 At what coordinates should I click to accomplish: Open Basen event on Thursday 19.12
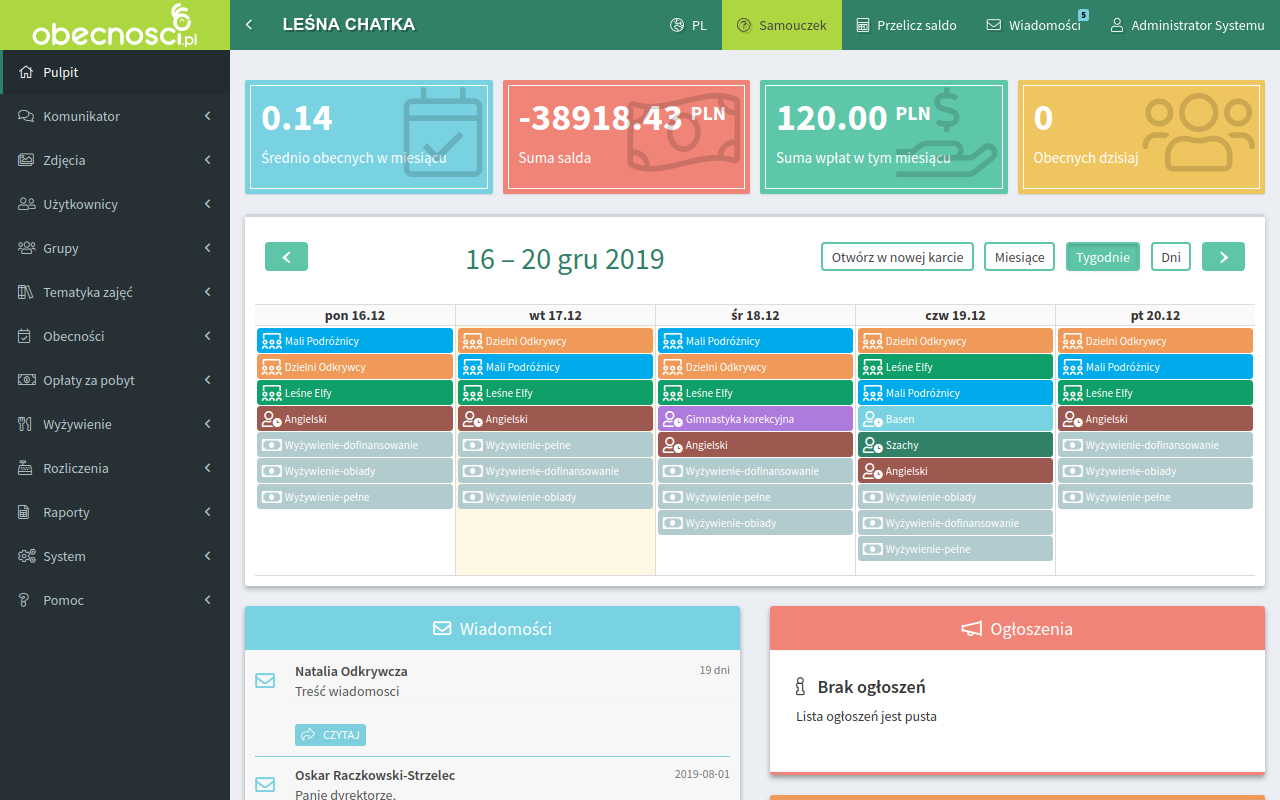click(x=955, y=419)
